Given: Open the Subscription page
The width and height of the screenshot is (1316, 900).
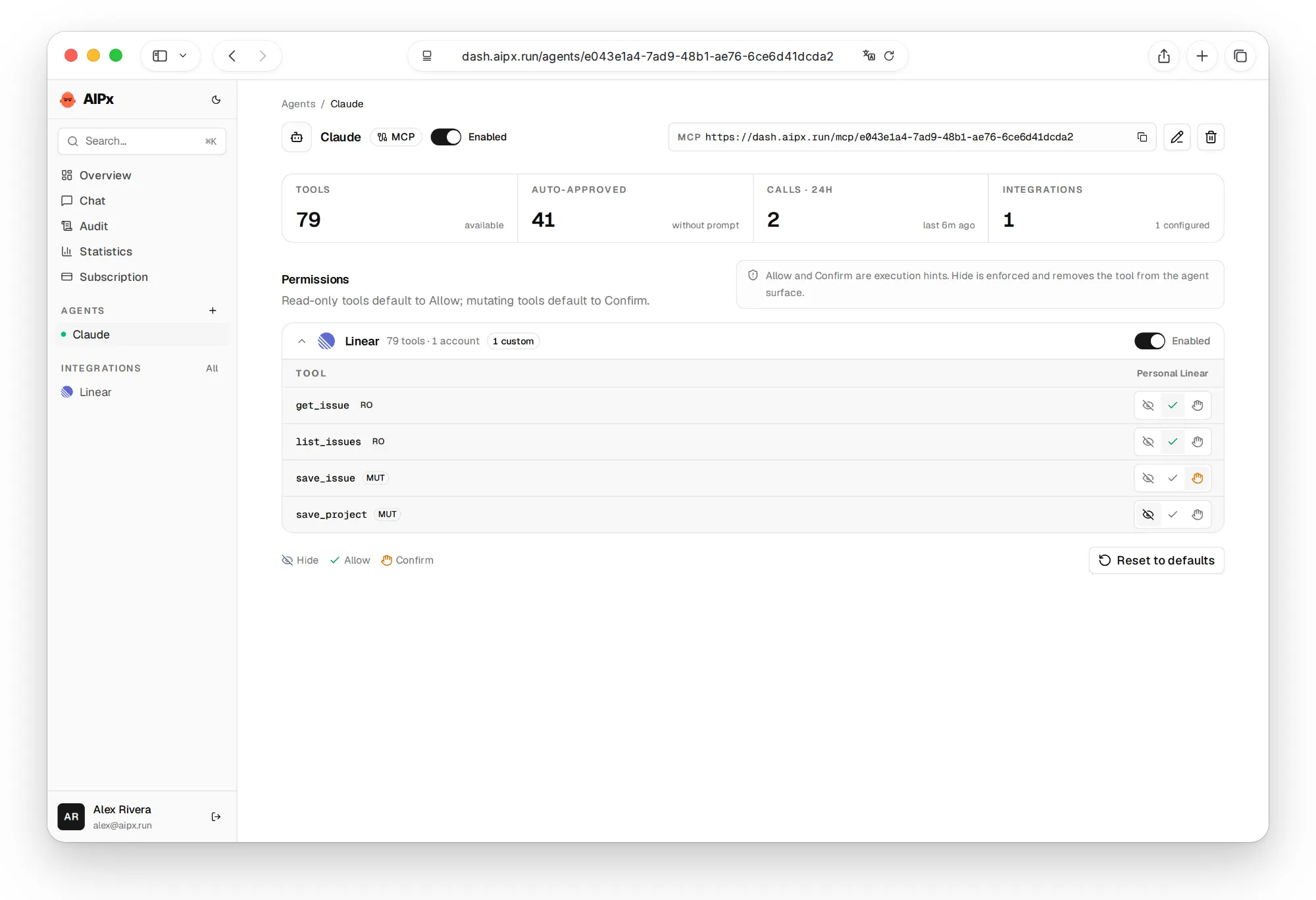Looking at the screenshot, I should pos(142,277).
